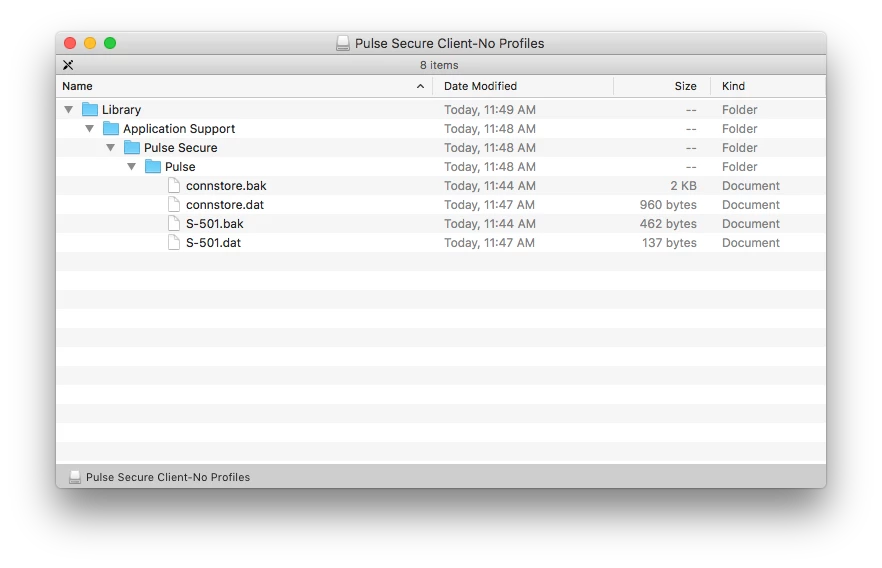Click the window title Pulse Secure Client-No Profiles

[449, 43]
